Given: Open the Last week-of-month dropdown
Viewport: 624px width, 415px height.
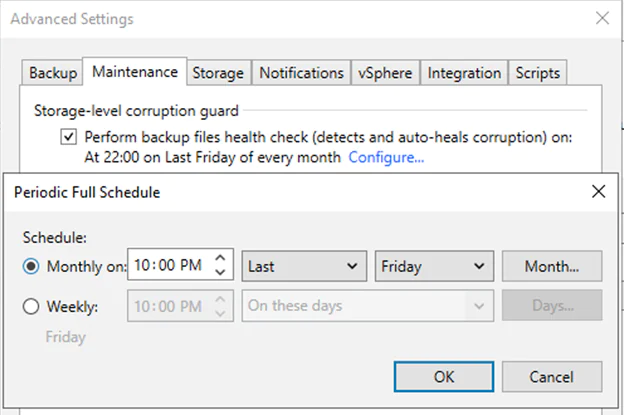Looking at the screenshot, I should coord(304,266).
